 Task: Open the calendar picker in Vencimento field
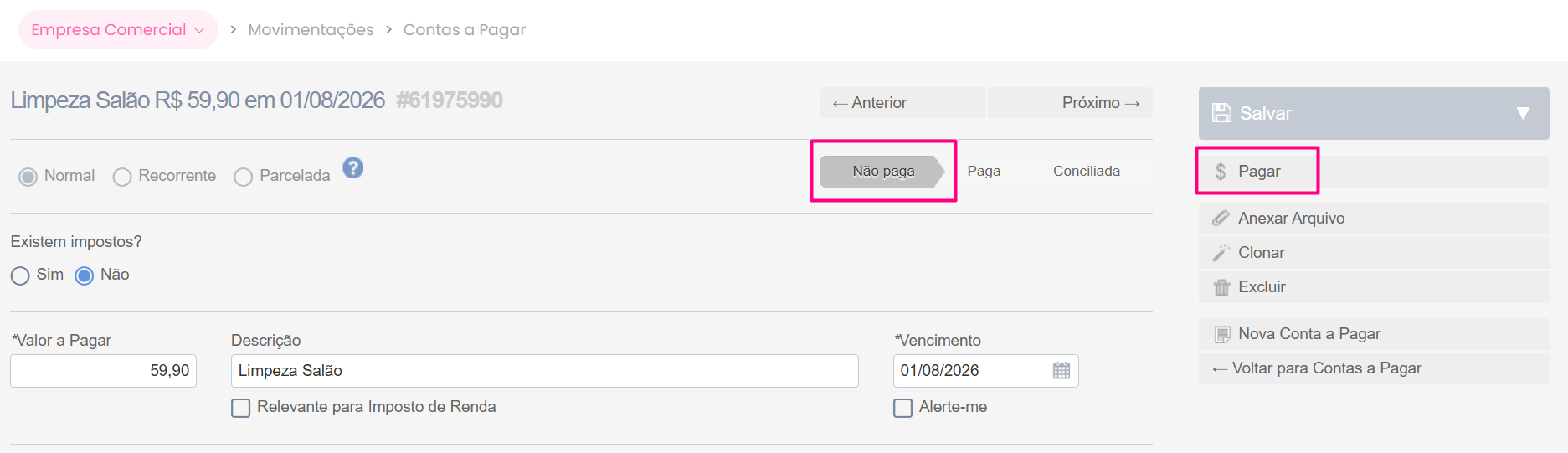click(1061, 371)
